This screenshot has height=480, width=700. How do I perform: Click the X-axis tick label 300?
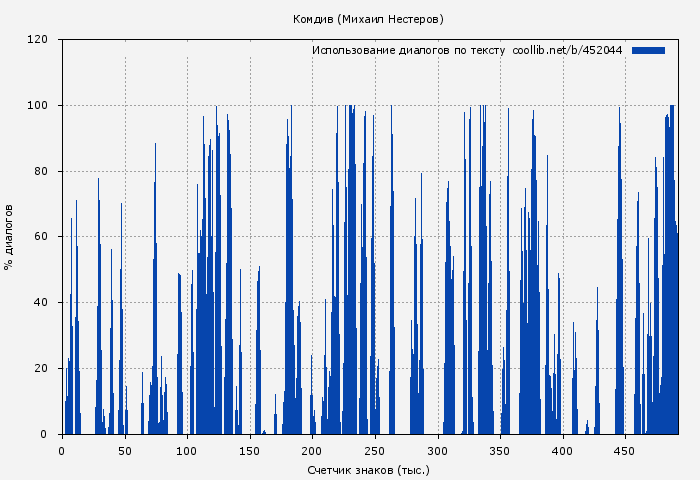[437, 451]
